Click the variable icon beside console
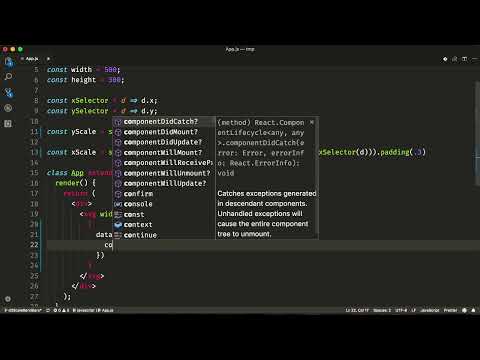This screenshot has height=360, width=480. point(118,204)
